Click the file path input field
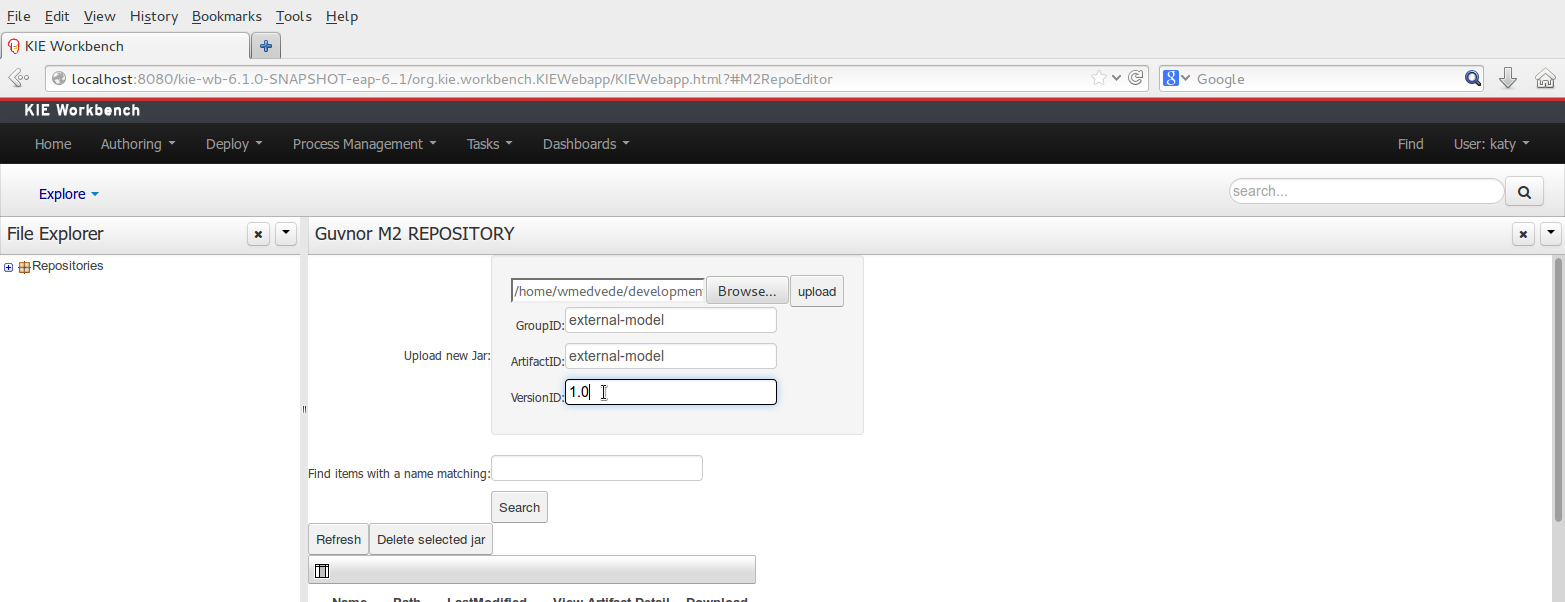This screenshot has height=602, width=1565. (x=608, y=291)
